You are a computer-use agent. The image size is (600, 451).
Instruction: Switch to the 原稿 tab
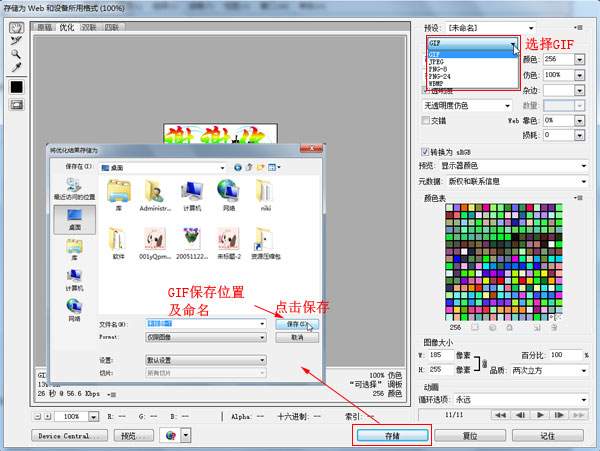pyautogui.click(x=45, y=27)
